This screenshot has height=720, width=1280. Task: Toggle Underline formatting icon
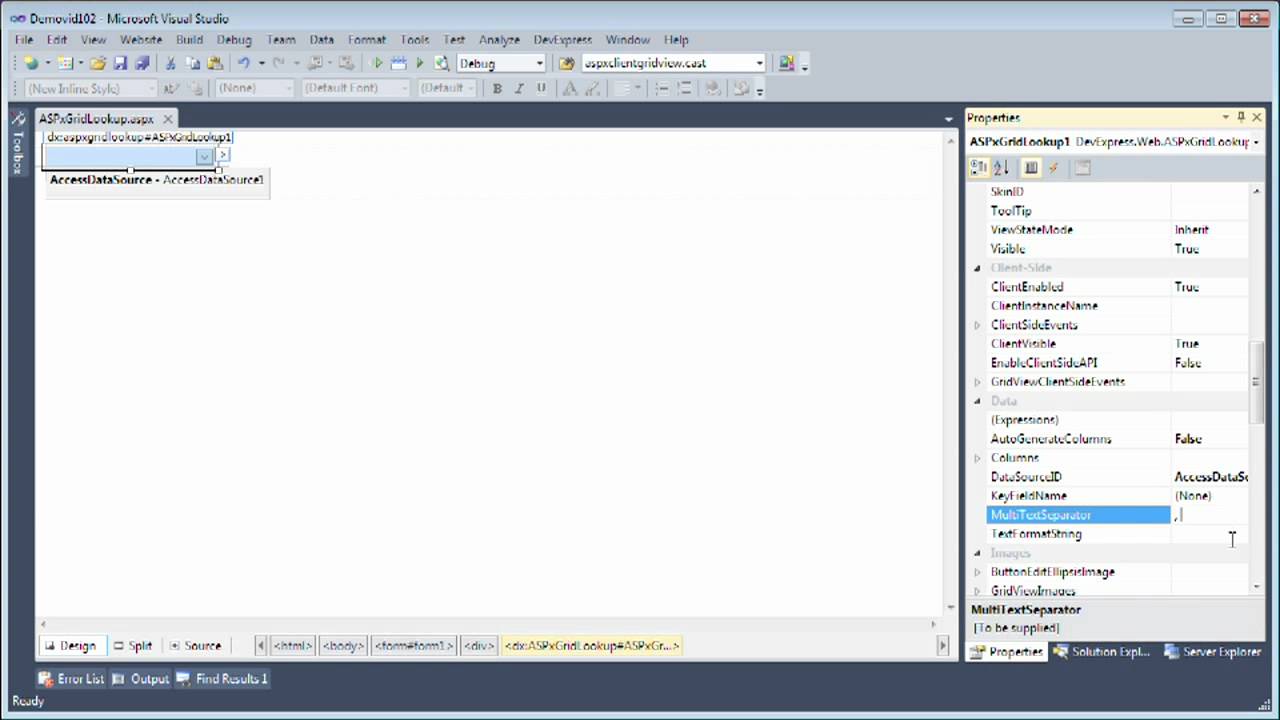(541, 88)
